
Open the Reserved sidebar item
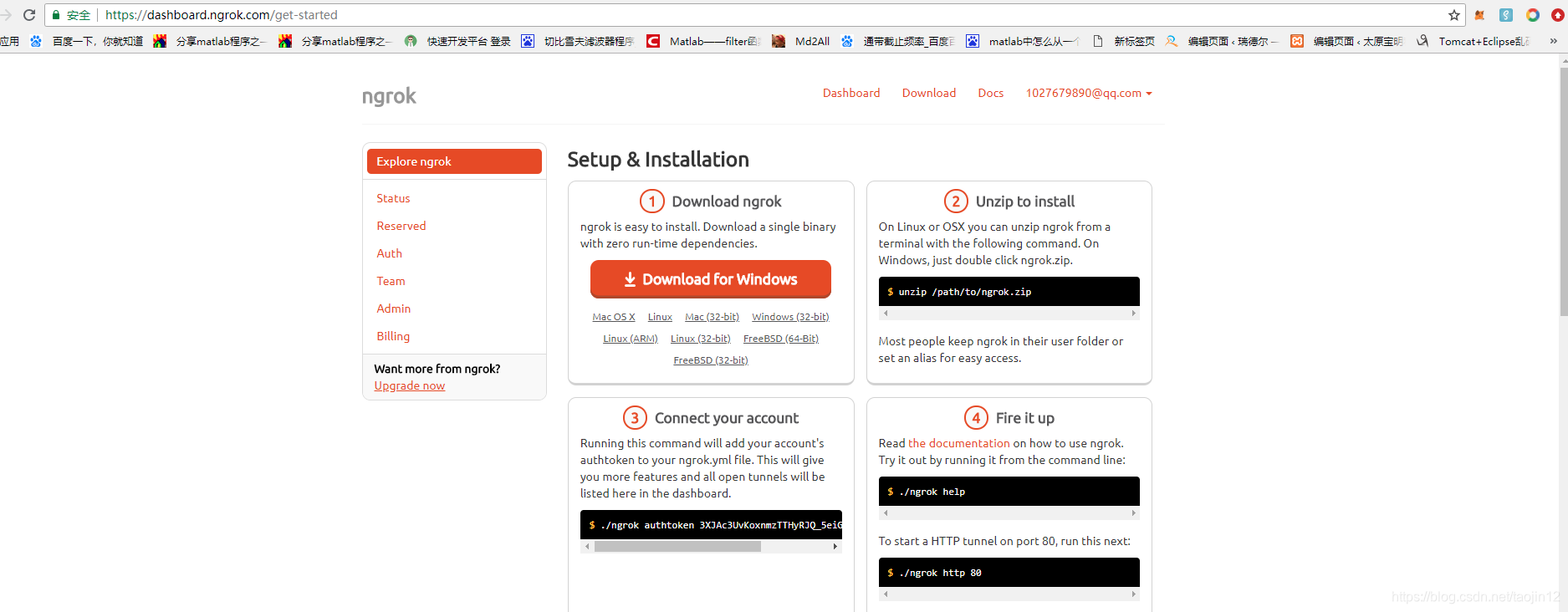(401, 226)
